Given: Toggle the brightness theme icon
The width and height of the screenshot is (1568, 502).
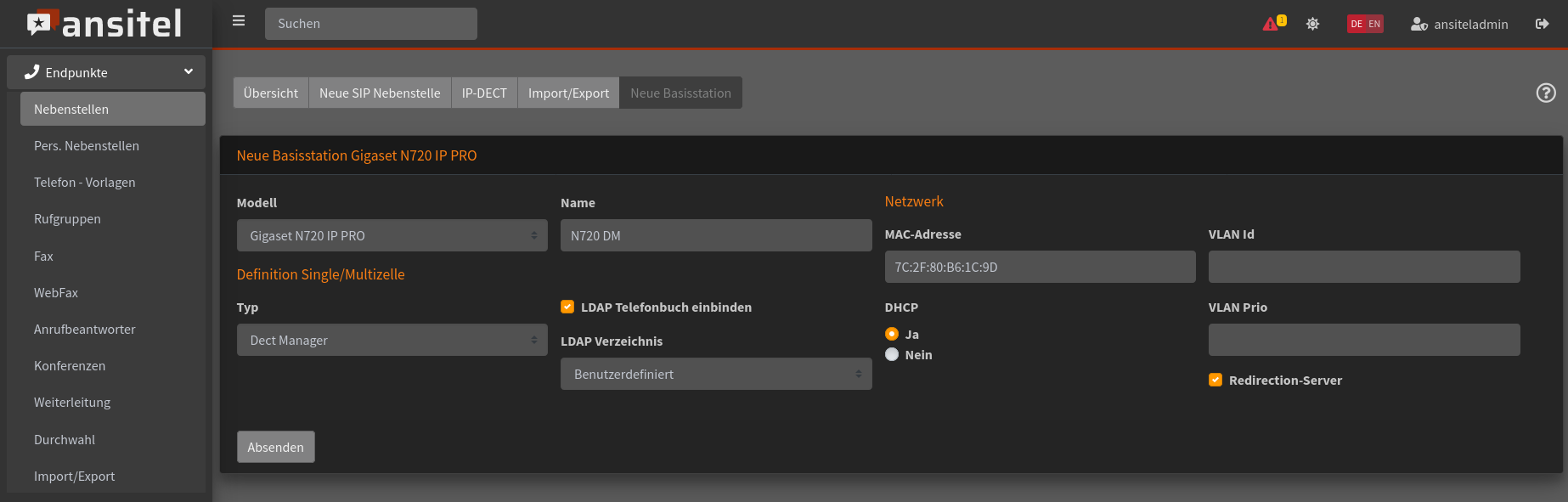Looking at the screenshot, I should (1312, 24).
